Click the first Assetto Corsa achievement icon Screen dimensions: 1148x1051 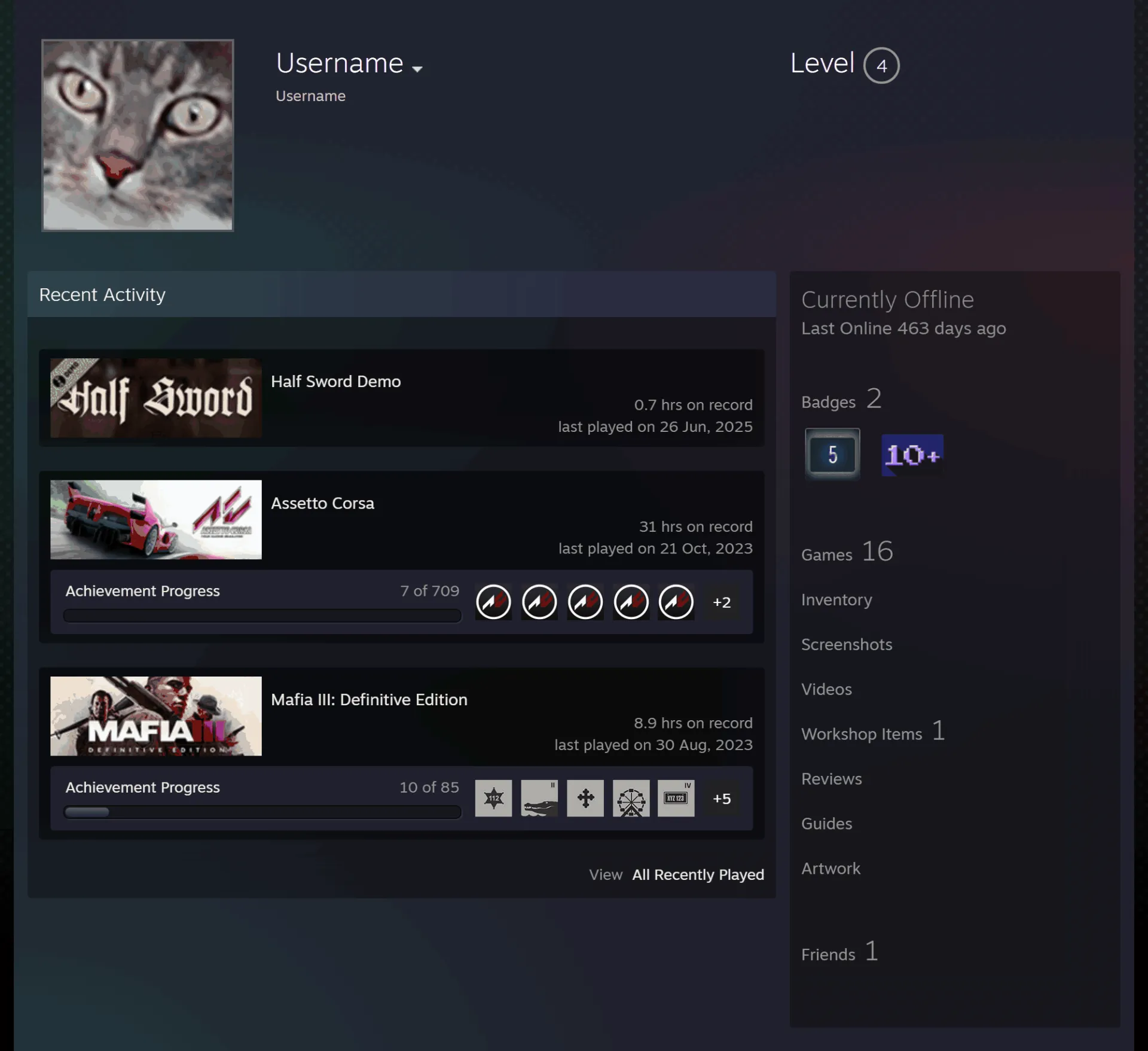pos(493,602)
